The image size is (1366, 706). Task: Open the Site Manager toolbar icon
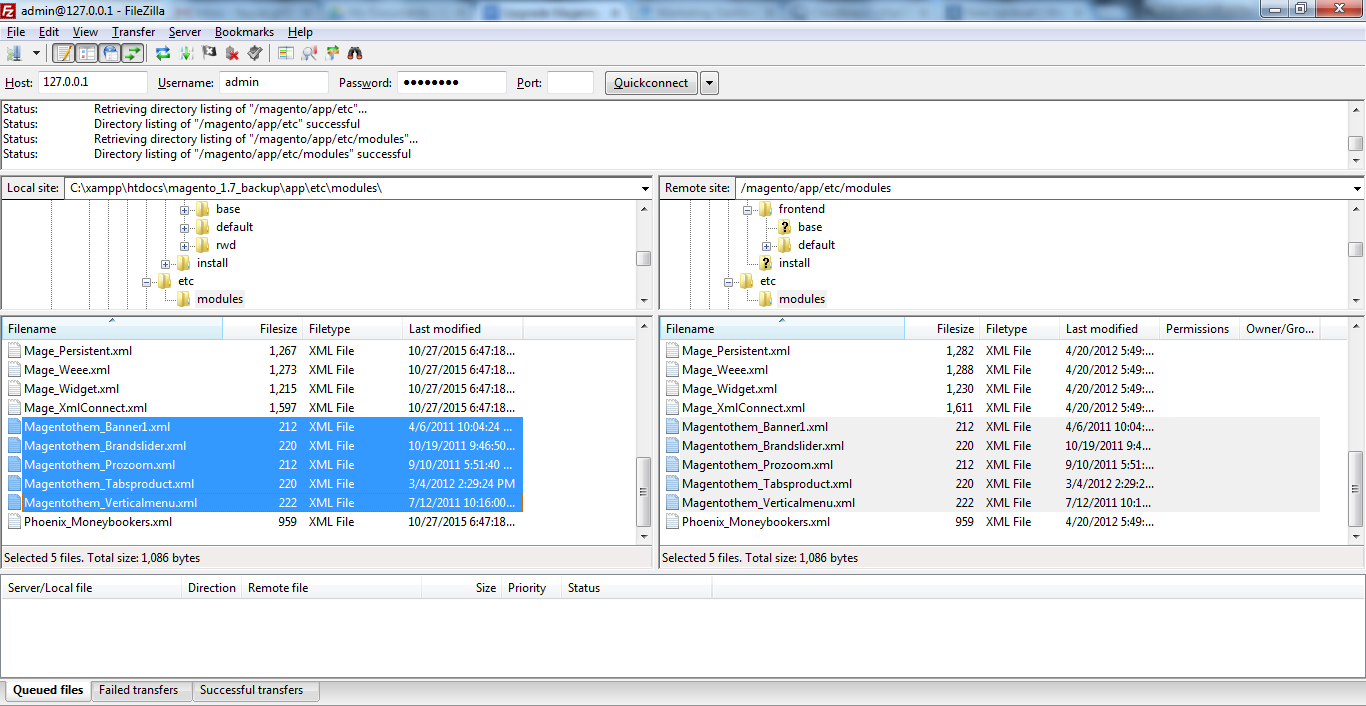14,53
